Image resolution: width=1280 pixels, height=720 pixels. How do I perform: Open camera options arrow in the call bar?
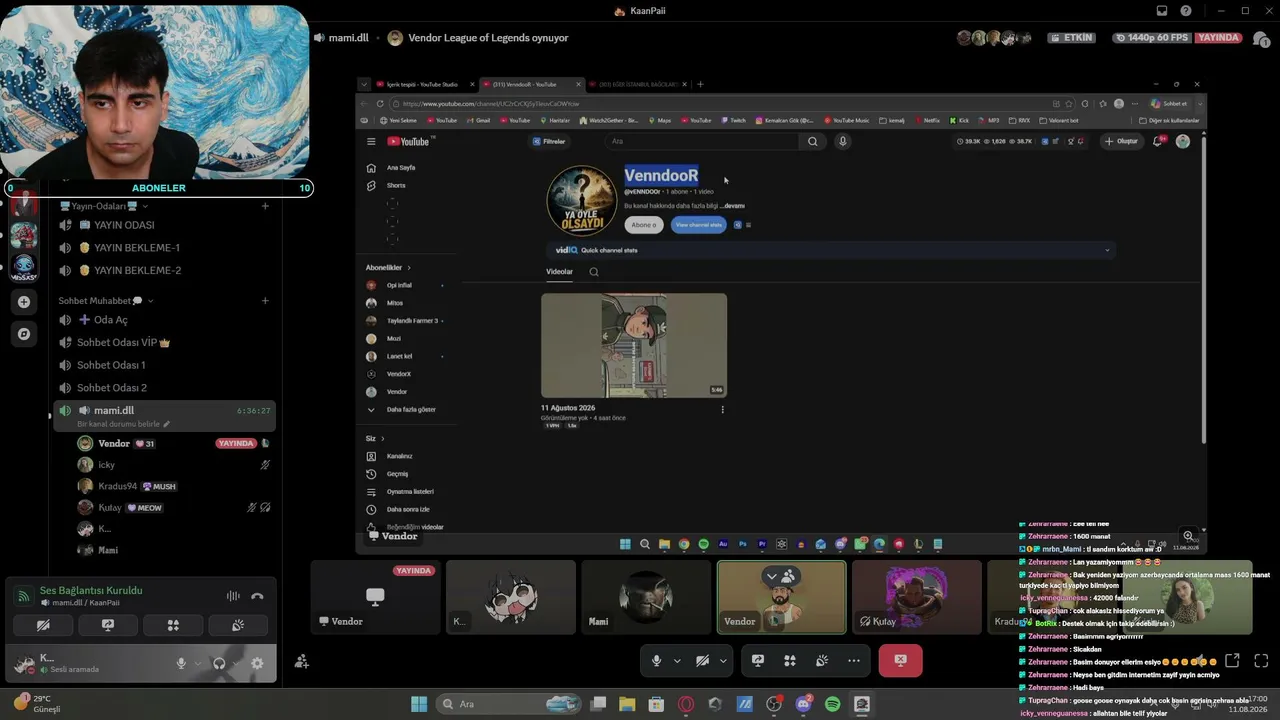pos(723,660)
